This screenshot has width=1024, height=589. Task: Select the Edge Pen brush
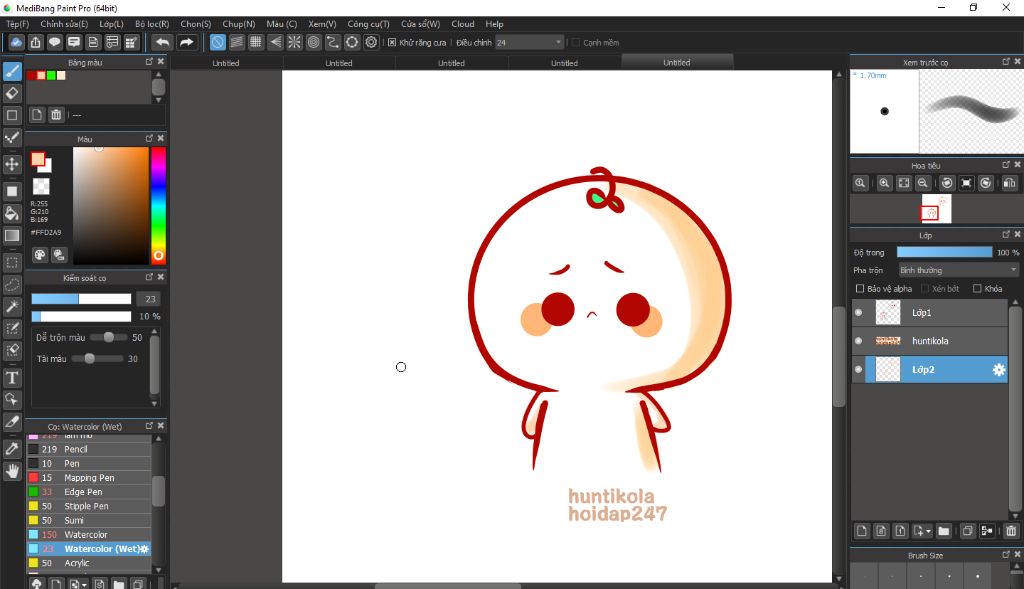(x=89, y=492)
